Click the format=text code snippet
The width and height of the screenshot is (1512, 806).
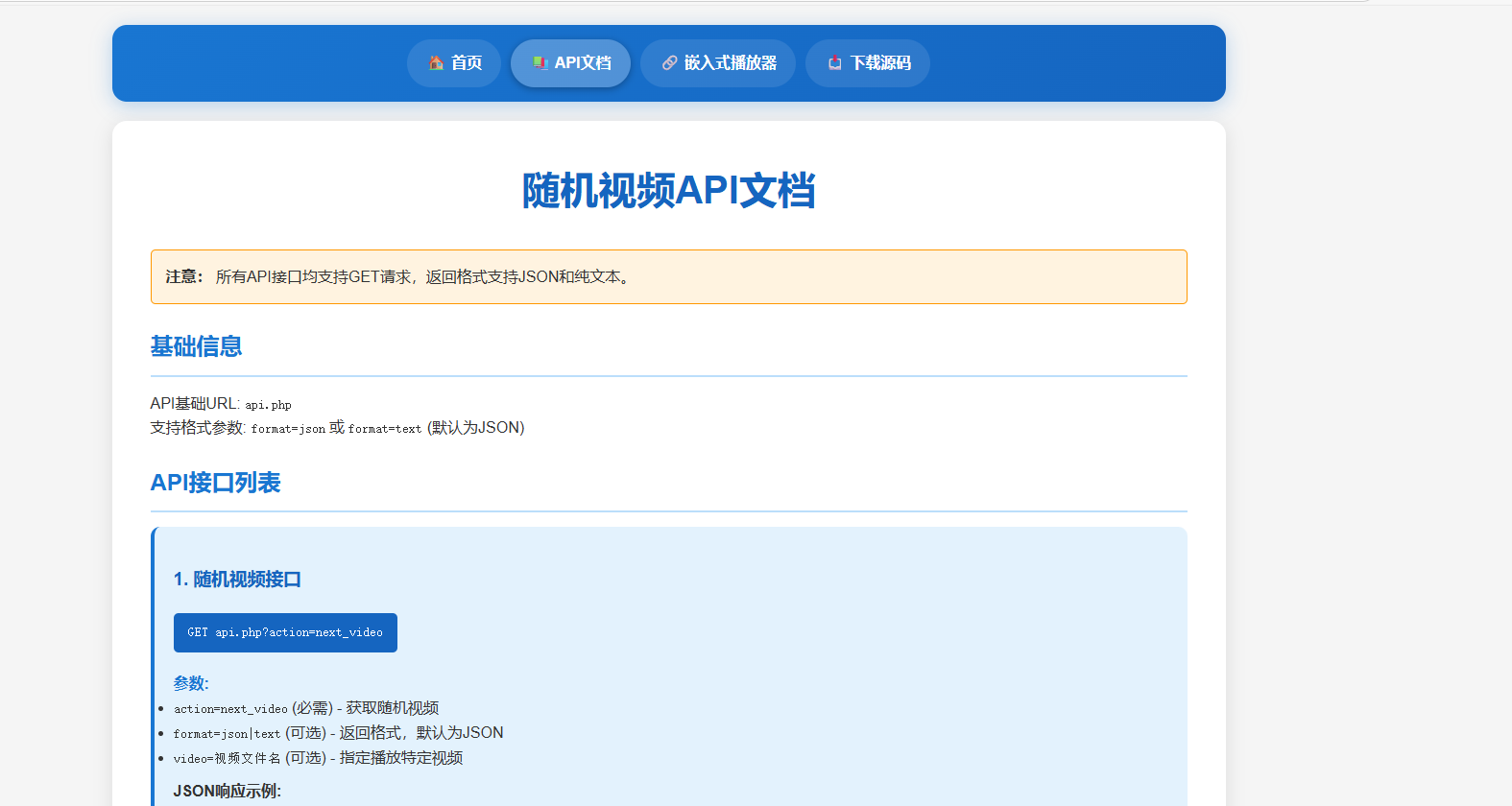pos(384,429)
